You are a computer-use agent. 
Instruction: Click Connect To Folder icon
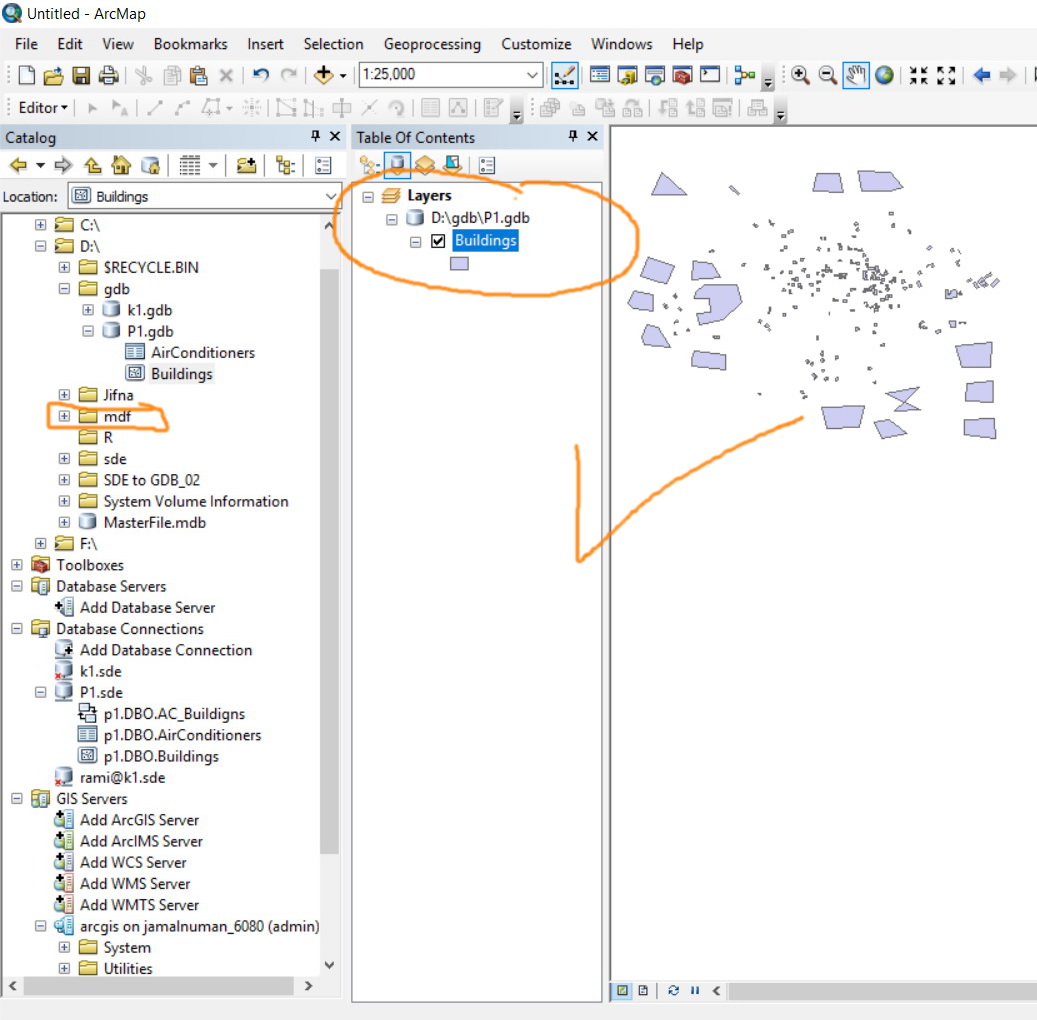pyautogui.click(x=246, y=165)
